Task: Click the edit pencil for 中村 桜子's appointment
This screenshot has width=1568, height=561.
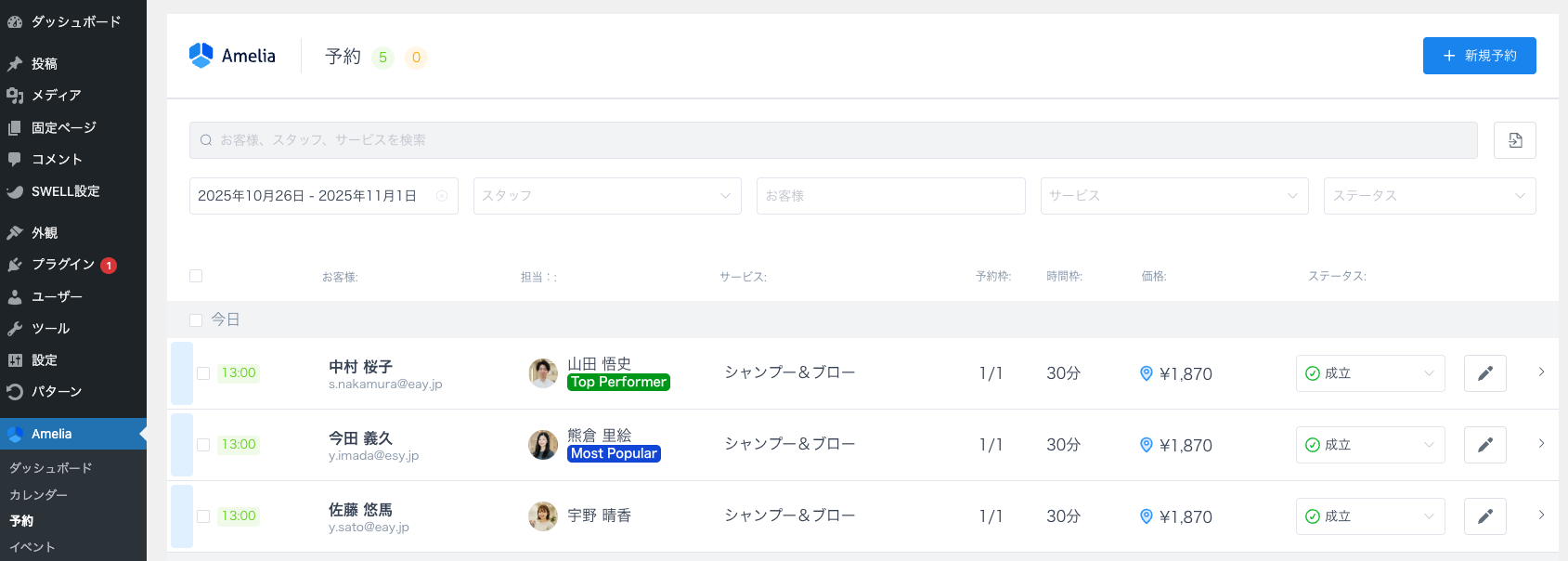Action: pos(1484,373)
